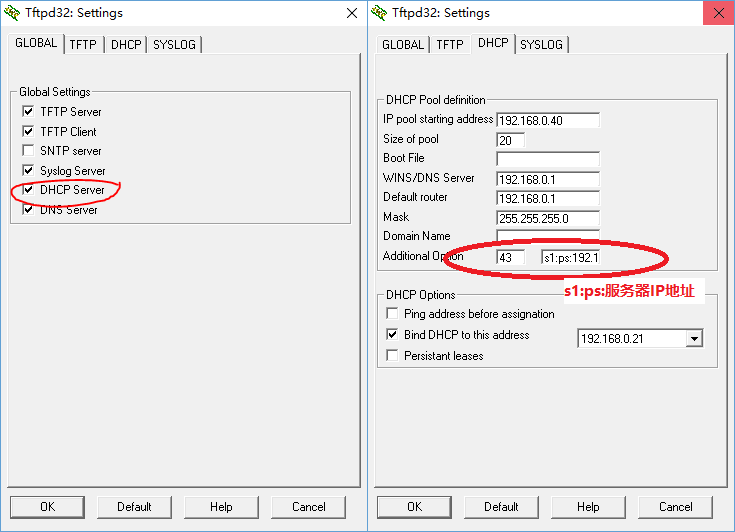
Task: Click the Mask field showing 255.255.255.0
Action: point(548,218)
